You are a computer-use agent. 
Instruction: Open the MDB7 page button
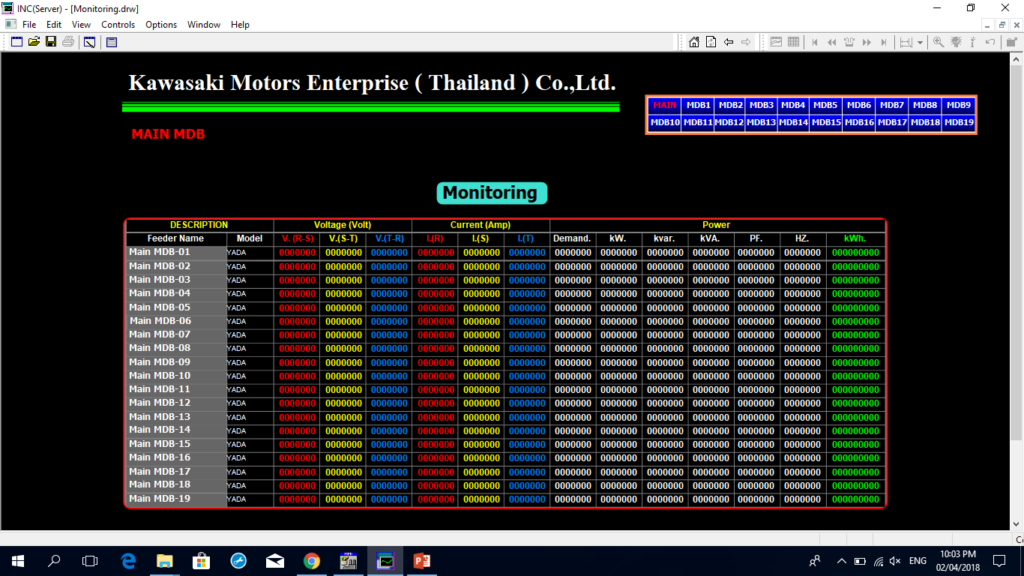click(x=891, y=105)
